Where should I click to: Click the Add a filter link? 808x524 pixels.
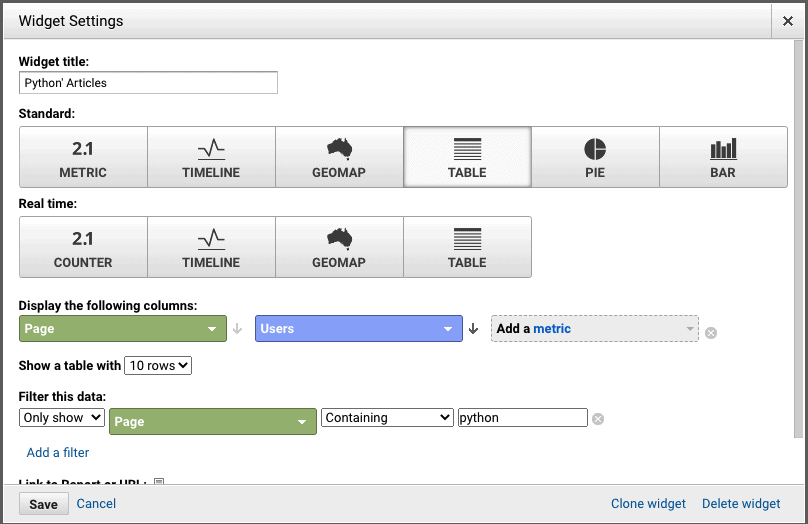tap(58, 452)
